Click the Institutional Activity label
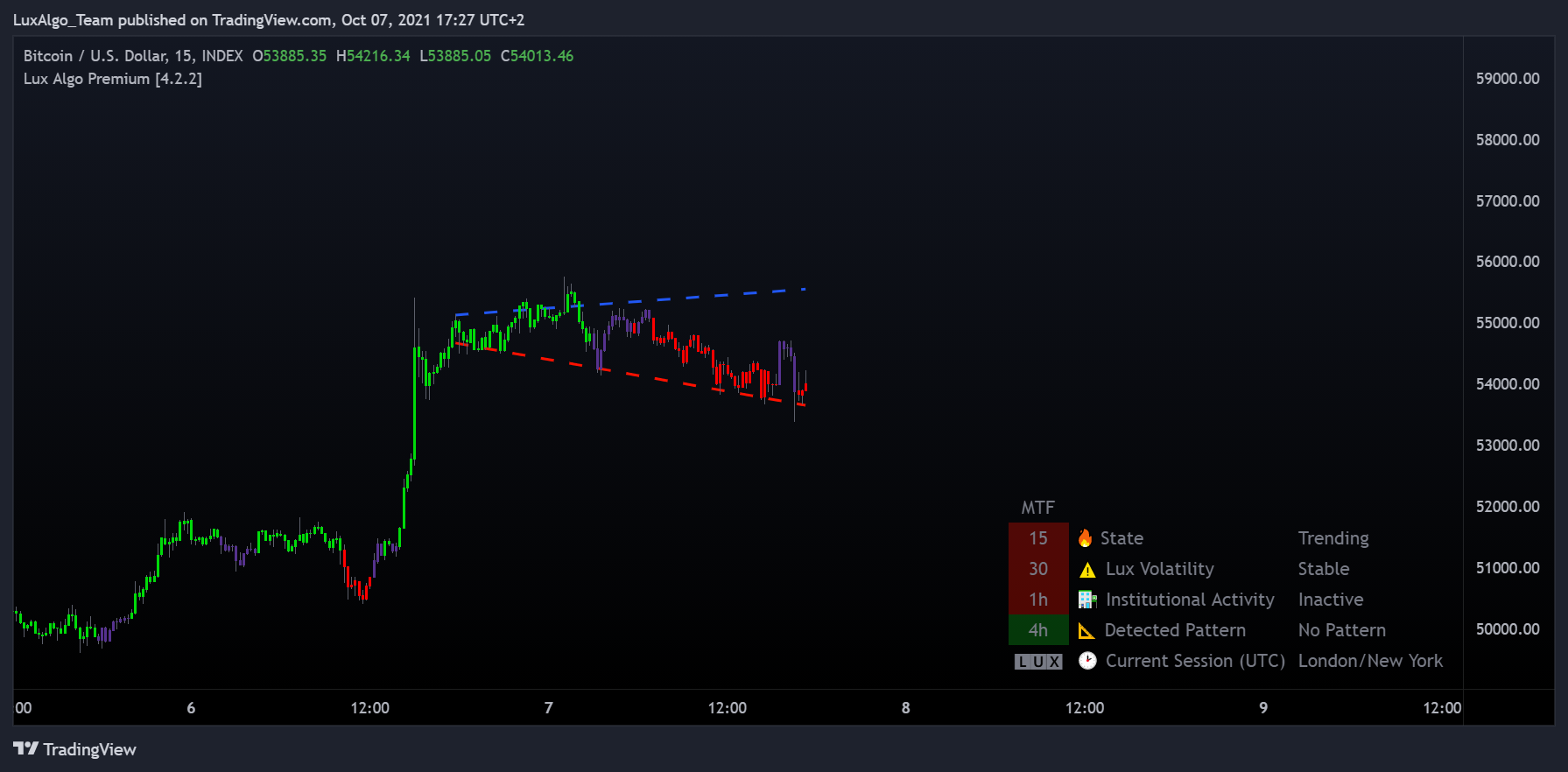The width and height of the screenshot is (1568, 772). coord(1190,600)
